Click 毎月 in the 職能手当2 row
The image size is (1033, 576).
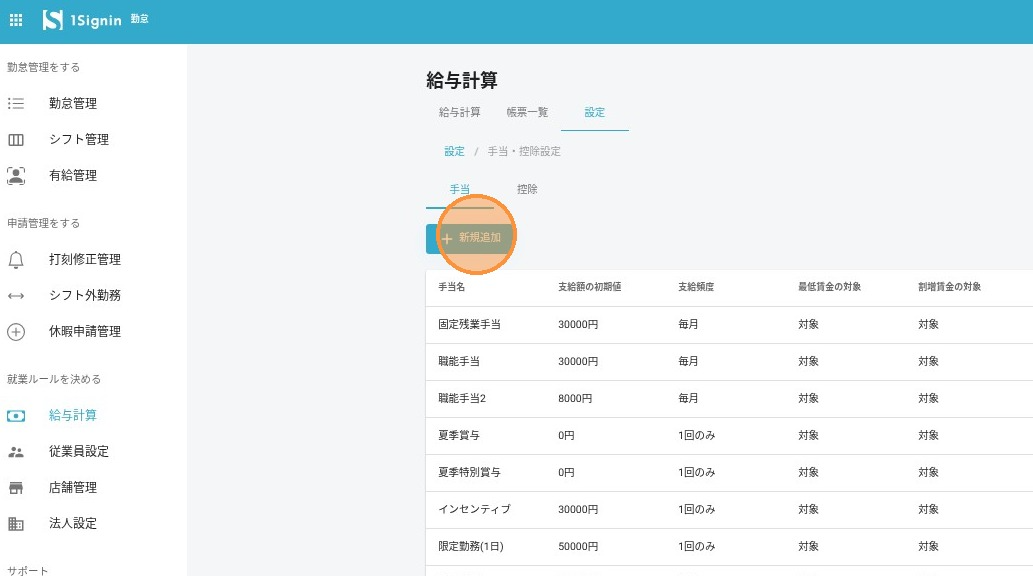[x=688, y=398]
